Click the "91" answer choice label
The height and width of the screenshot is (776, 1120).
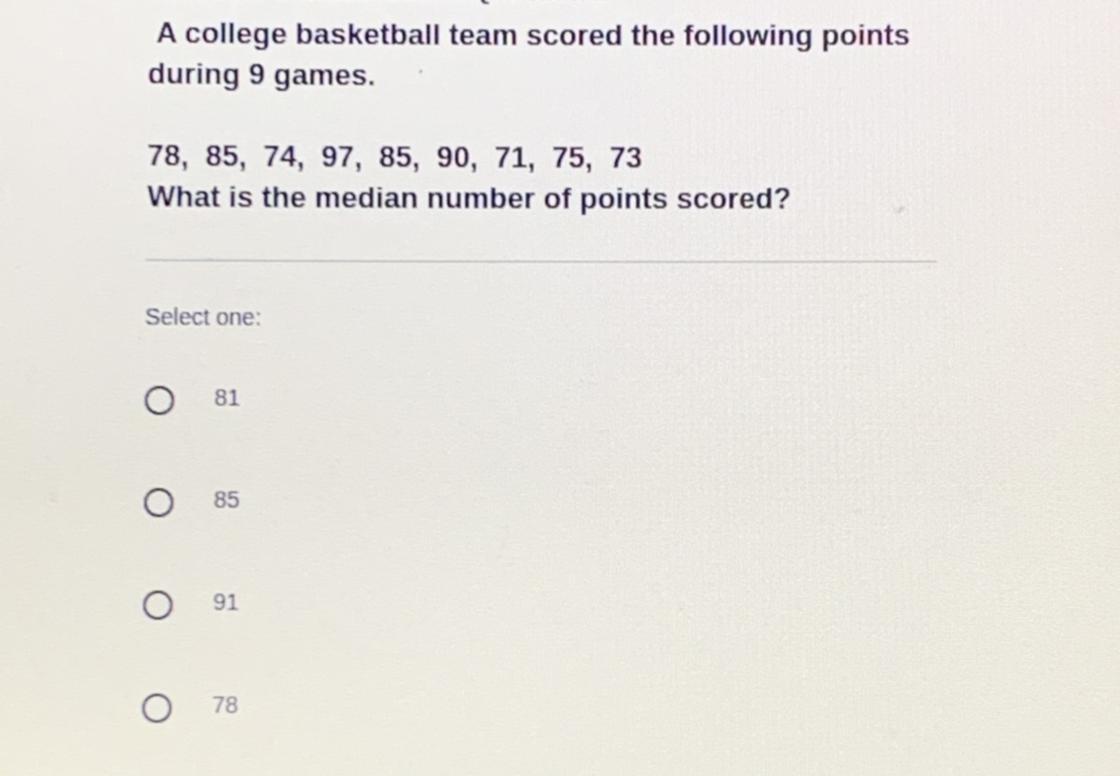tap(226, 603)
